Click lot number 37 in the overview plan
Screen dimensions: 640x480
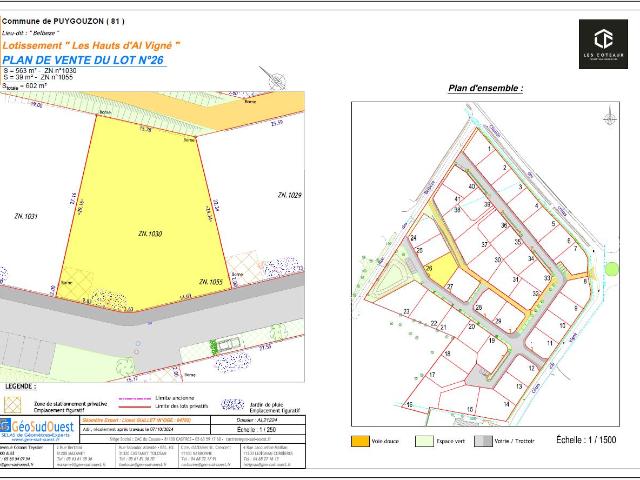[x=484, y=244]
